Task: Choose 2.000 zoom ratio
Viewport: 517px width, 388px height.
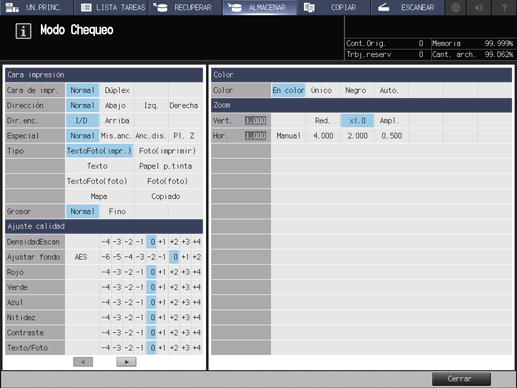Action: point(357,136)
